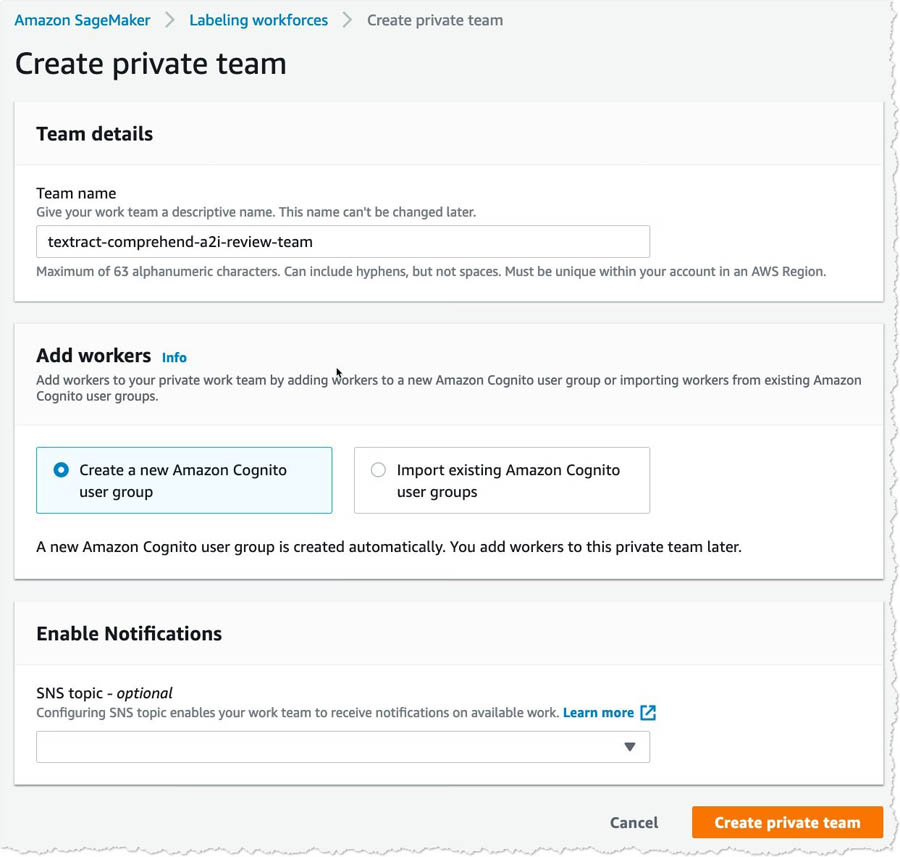Click the Add workers section heading
Image resolution: width=900 pixels, height=857 pixels.
tap(94, 356)
